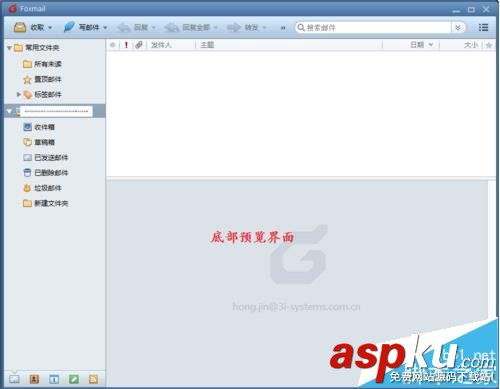This screenshot has width=500, height=389.
Task: Select the mail account row
Action: pos(55,111)
